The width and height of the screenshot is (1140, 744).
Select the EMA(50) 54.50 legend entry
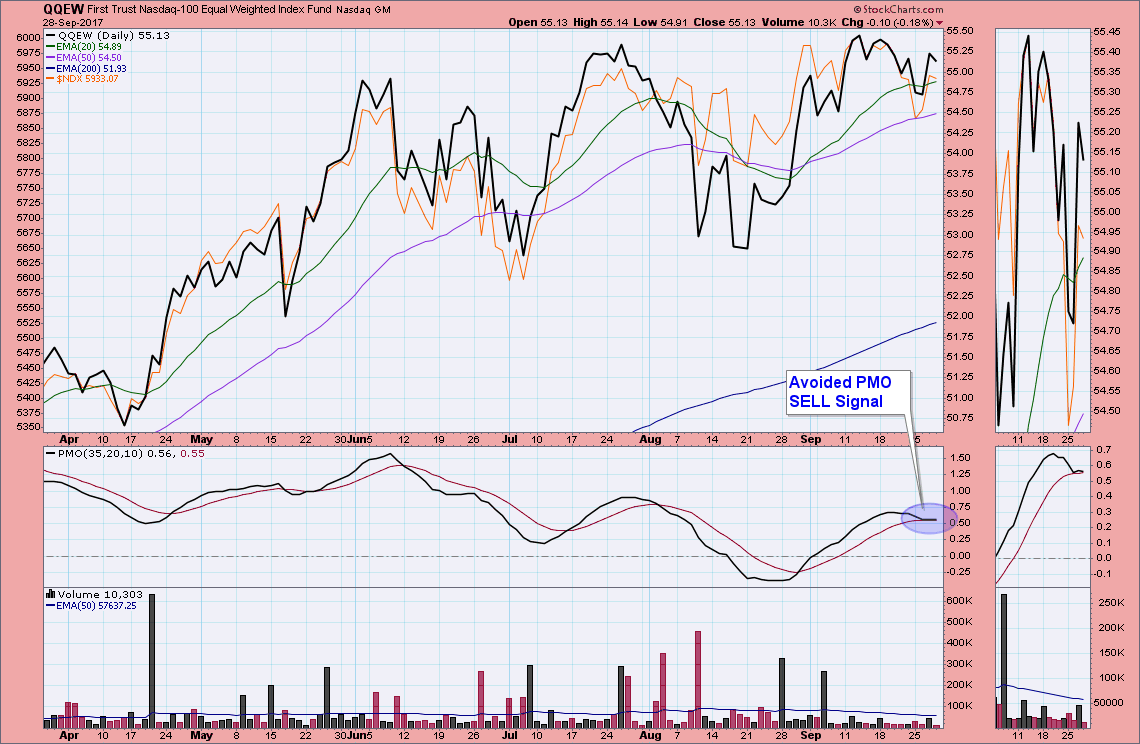[x=84, y=57]
